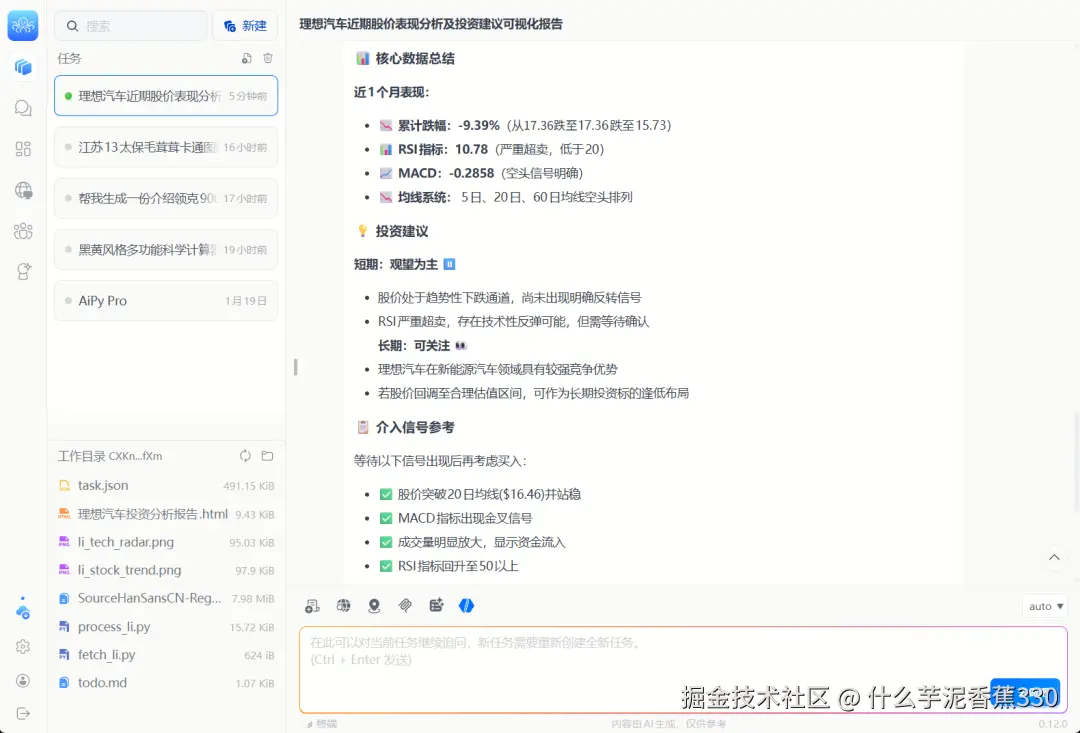Click the trash icon in the task panel header
1080x733 pixels.
[266, 58]
